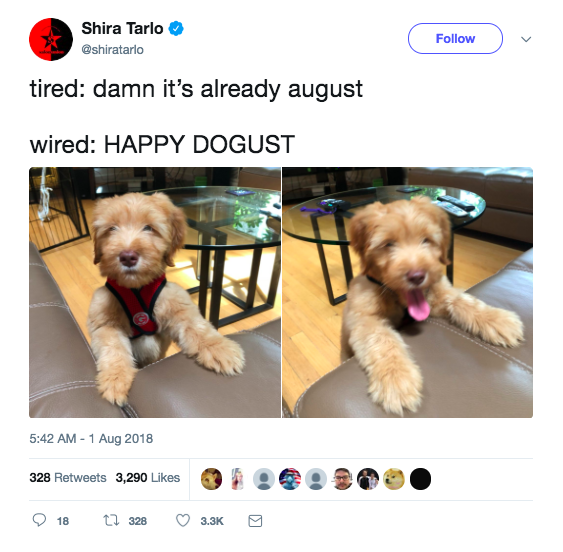
Task: View the 3,290 Likes list
Action: click(x=148, y=478)
